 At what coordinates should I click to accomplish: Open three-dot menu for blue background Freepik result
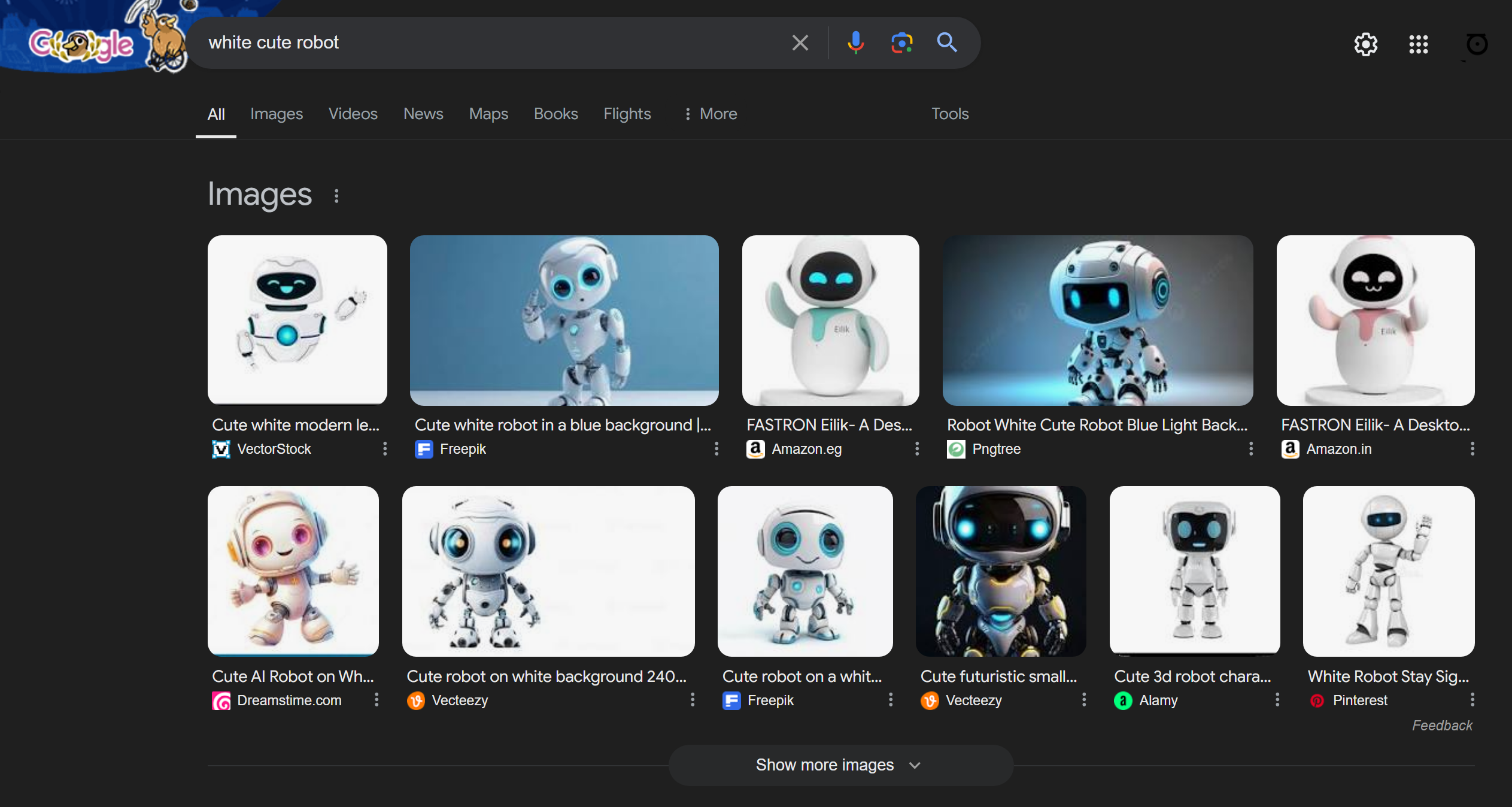coord(716,448)
